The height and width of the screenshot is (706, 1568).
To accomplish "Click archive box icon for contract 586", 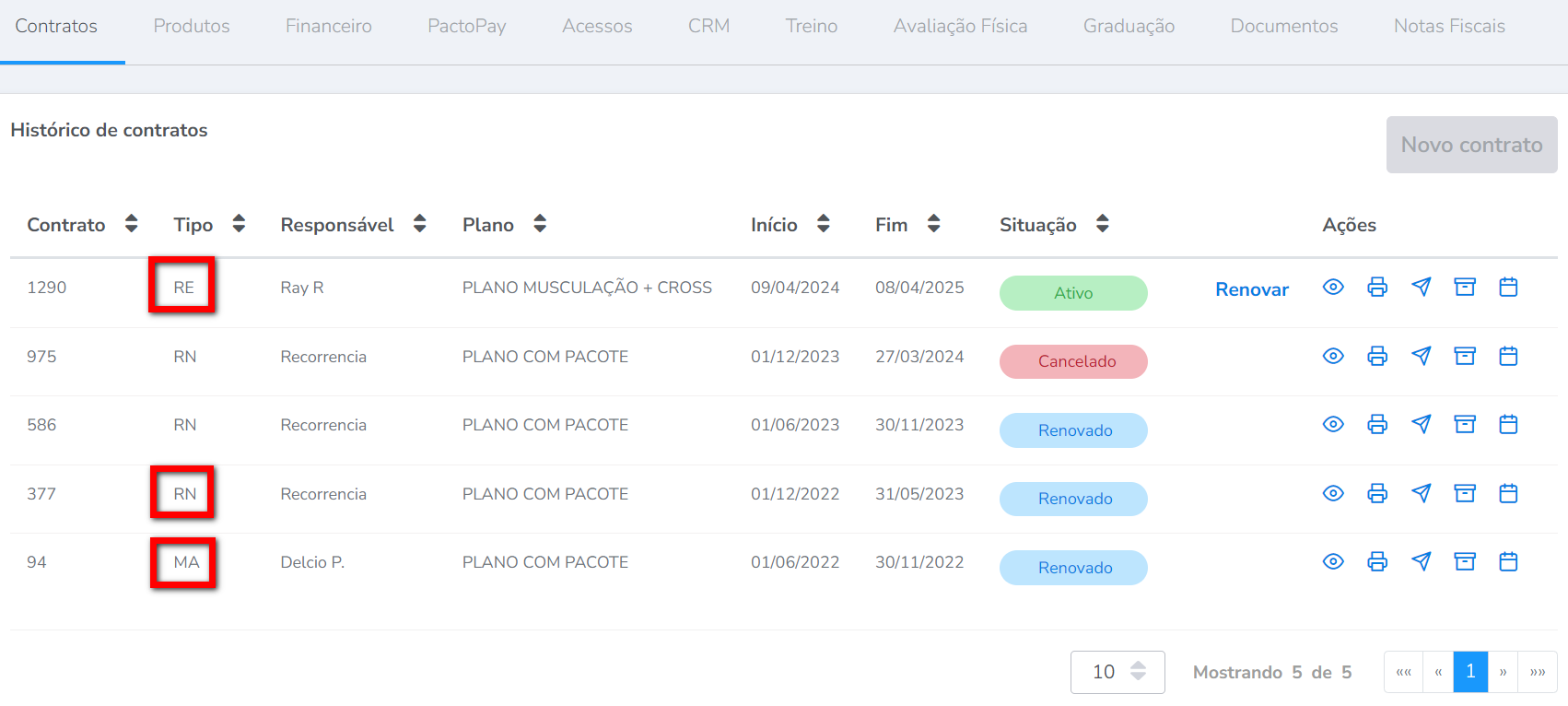I will [1465, 424].
